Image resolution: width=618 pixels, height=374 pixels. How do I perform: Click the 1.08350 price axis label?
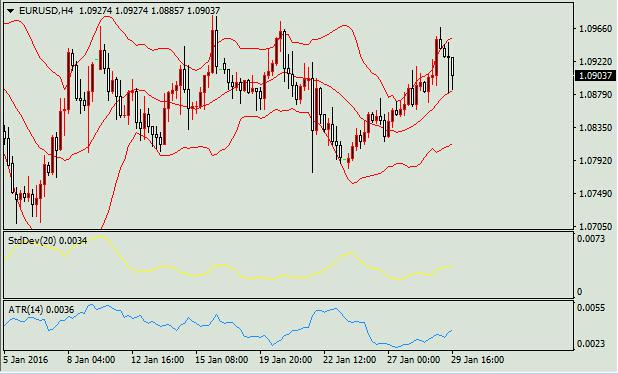coord(596,128)
